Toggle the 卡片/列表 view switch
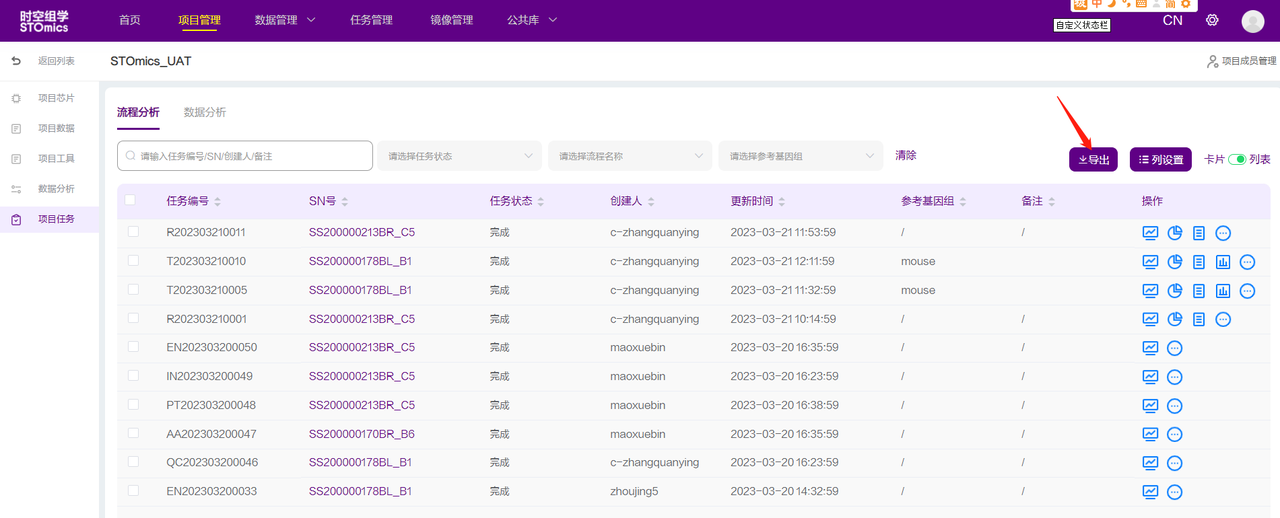This screenshot has width=1280, height=518. 1236,159
